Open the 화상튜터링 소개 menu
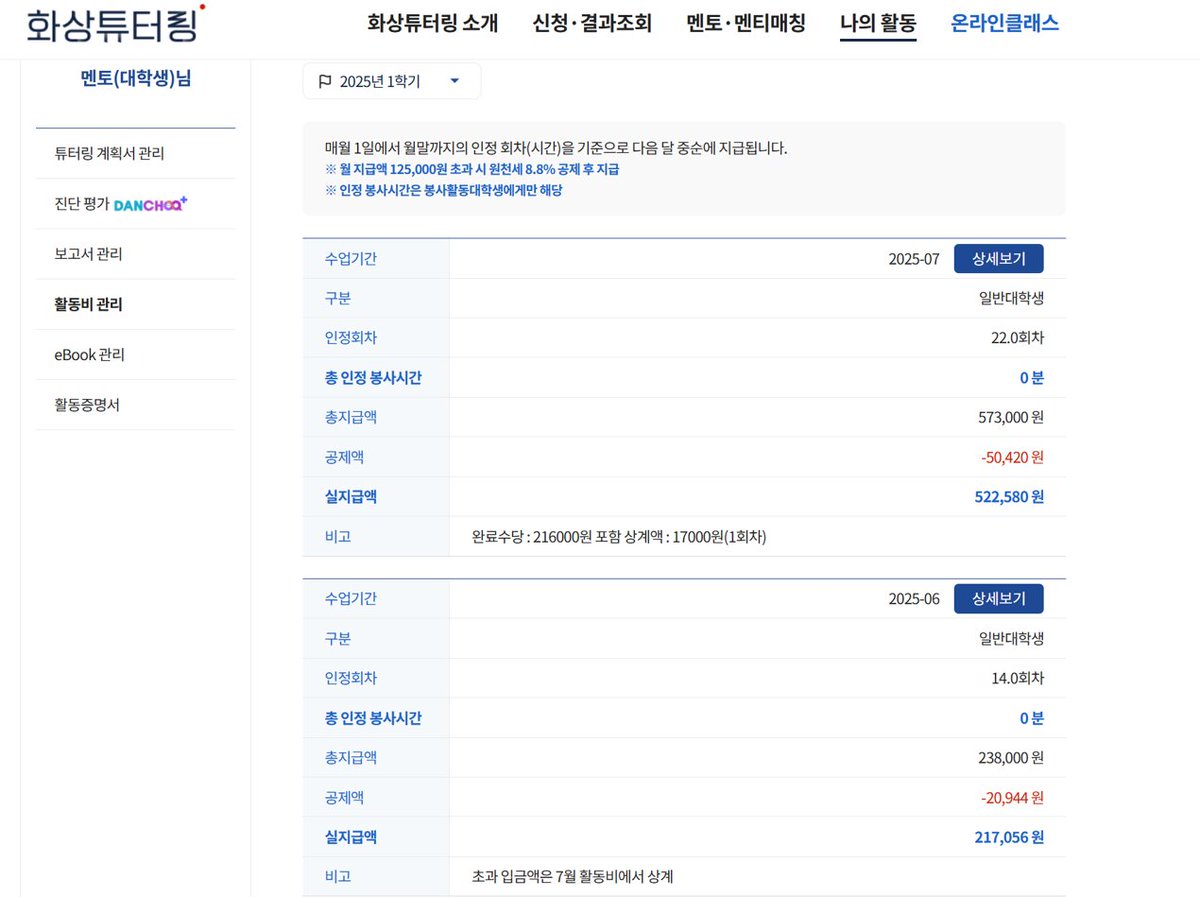Image resolution: width=1200 pixels, height=897 pixels. 432,23
